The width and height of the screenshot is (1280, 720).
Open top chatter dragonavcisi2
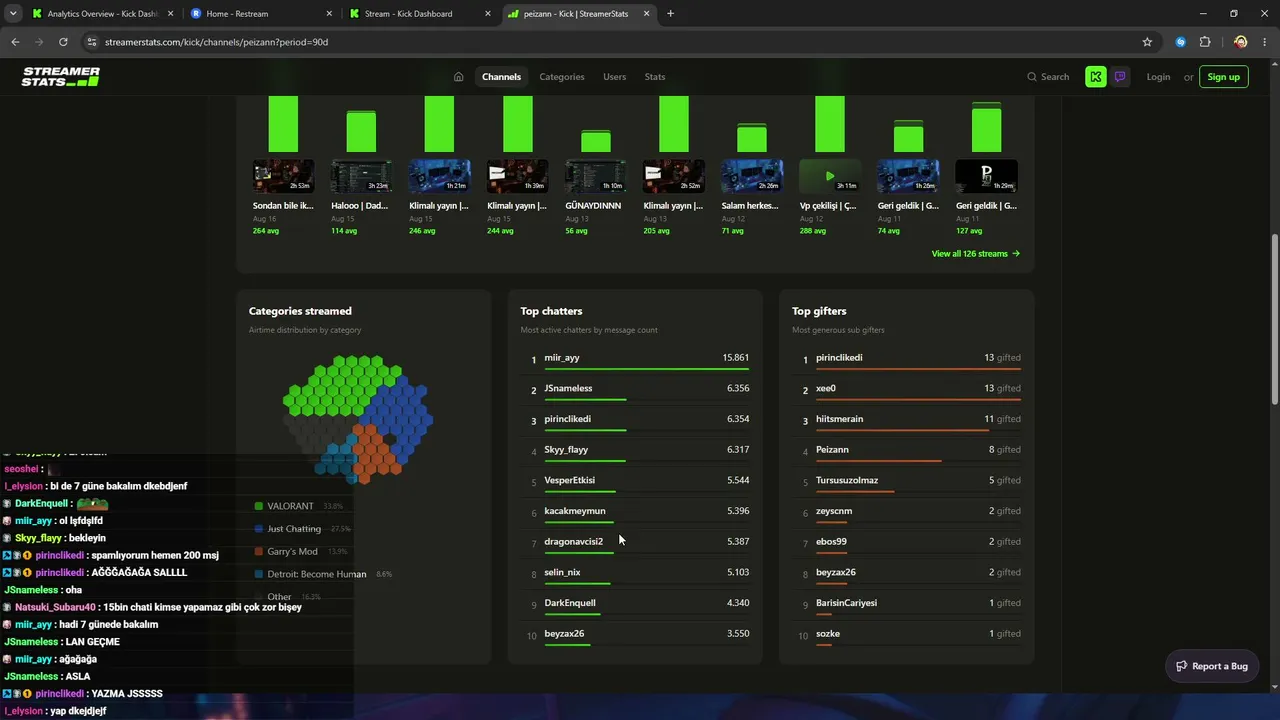coord(573,542)
